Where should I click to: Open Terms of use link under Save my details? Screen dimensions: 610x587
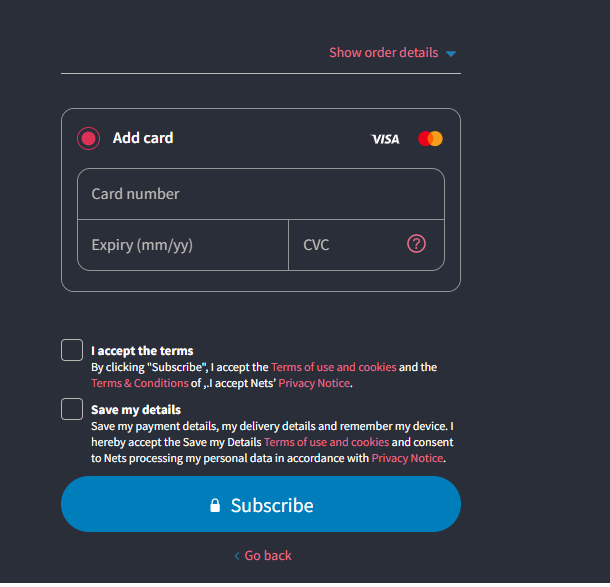pyautogui.click(x=326, y=442)
